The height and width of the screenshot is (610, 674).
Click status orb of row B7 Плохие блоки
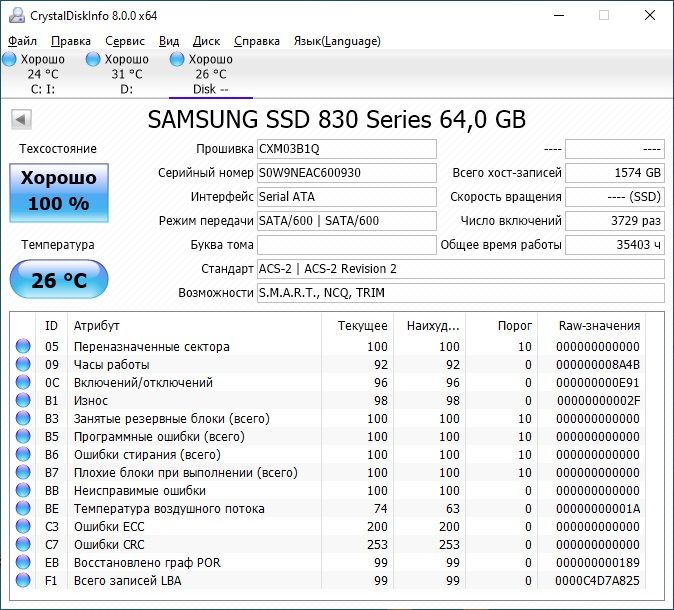(x=23, y=472)
